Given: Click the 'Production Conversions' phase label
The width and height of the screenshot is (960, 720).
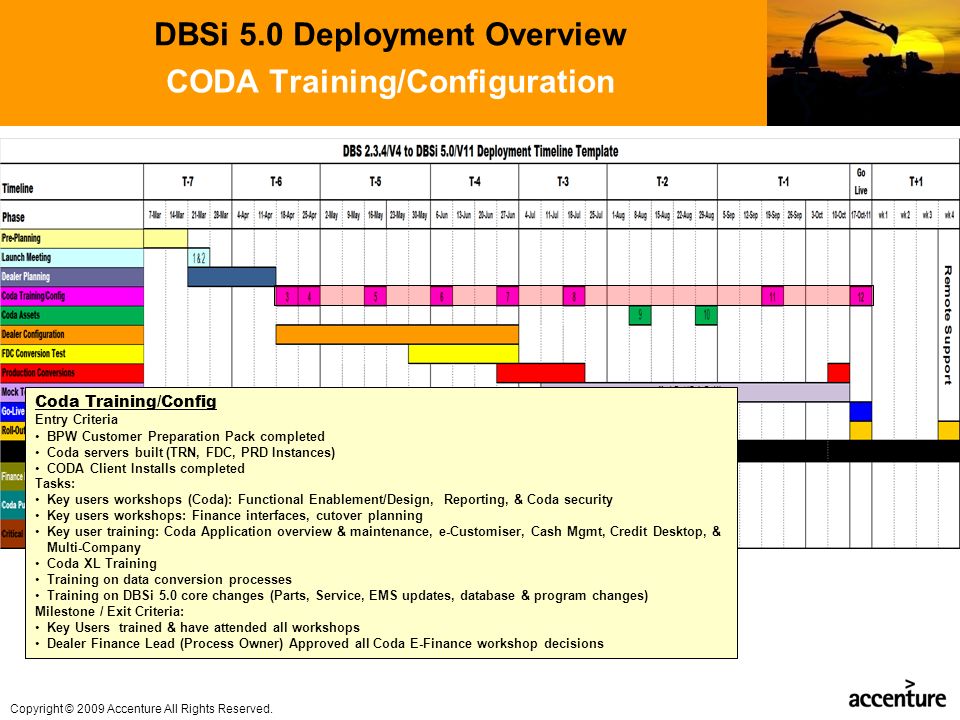Looking at the screenshot, I should [x=72, y=373].
